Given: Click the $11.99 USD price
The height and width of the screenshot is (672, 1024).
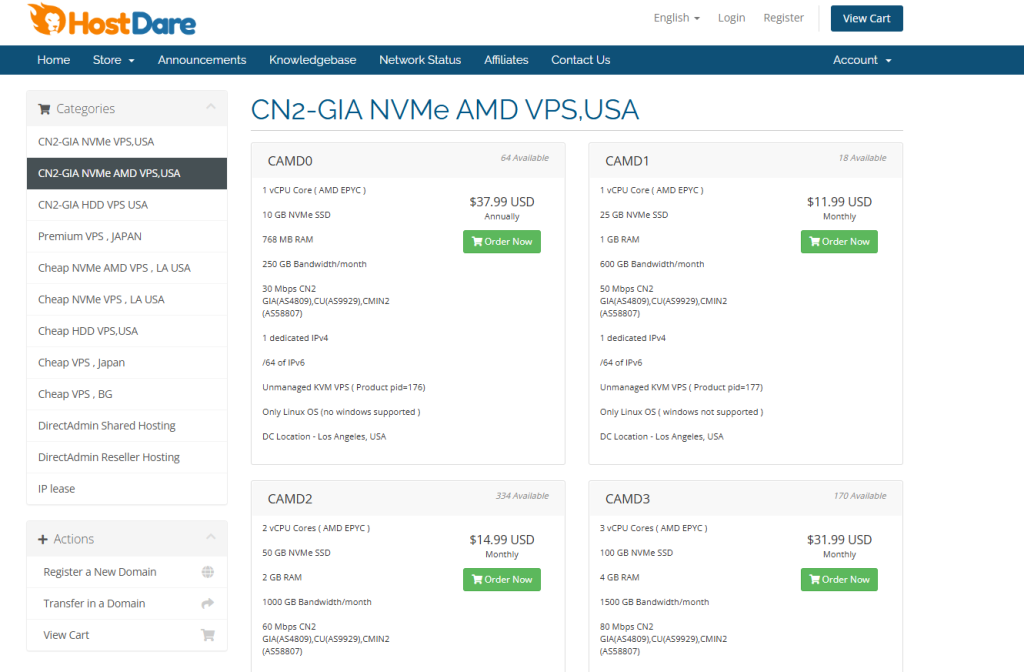Looking at the screenshot, I should pos(839,202).
